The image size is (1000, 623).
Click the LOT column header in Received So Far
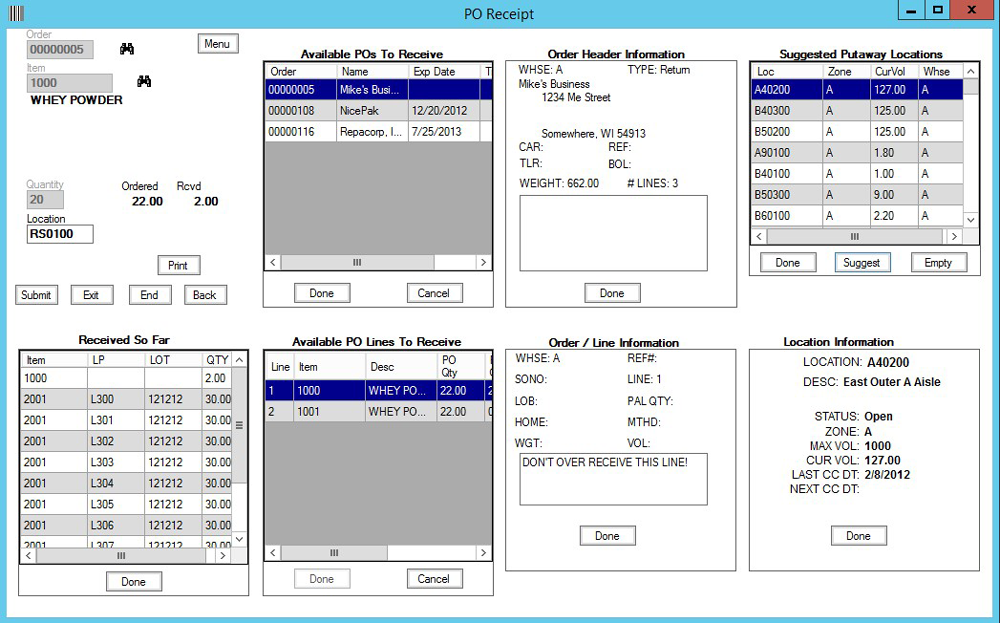[x=173, y=360]
